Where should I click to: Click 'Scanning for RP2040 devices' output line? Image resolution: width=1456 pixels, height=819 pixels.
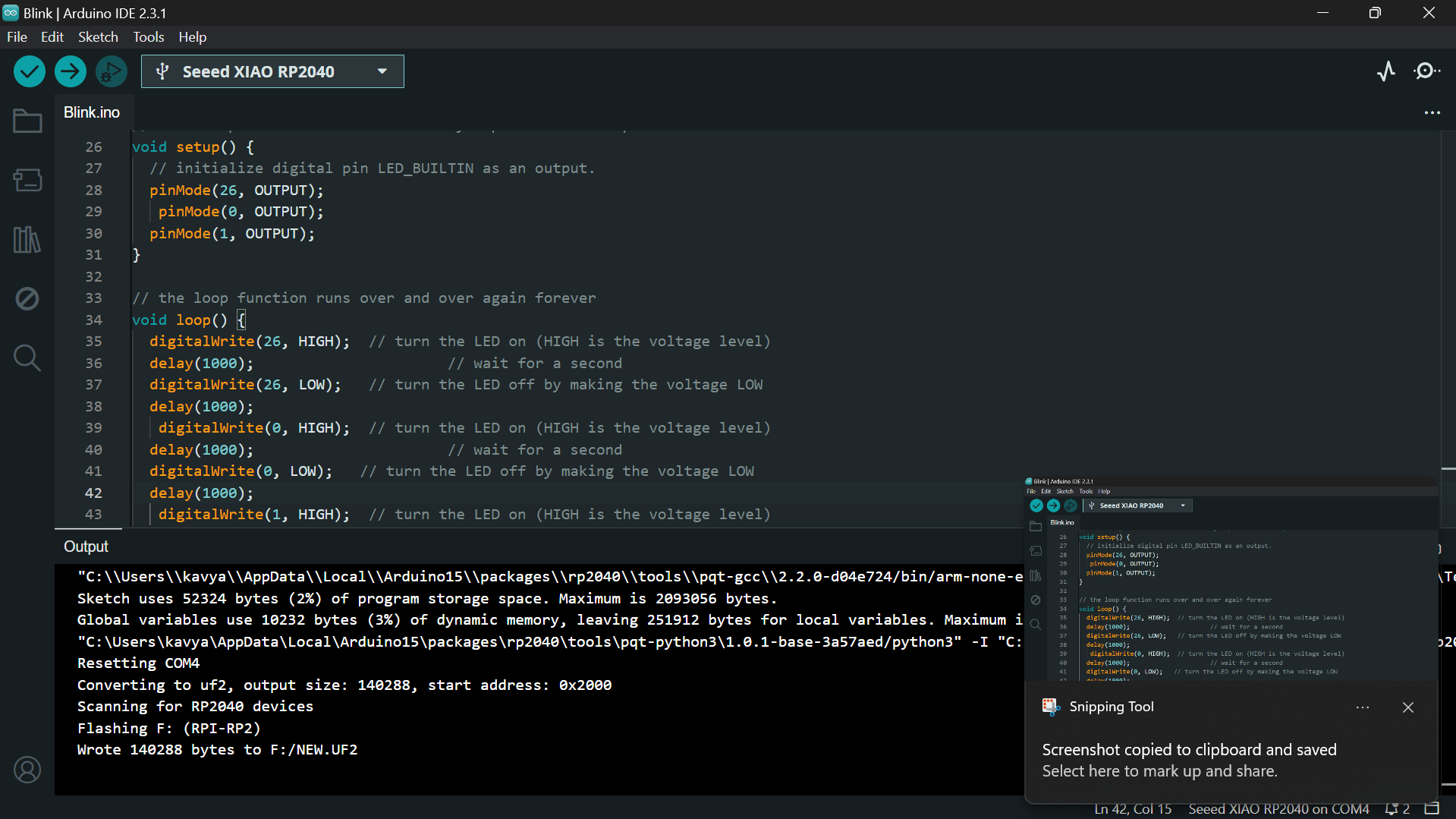[x=195, y=706]
